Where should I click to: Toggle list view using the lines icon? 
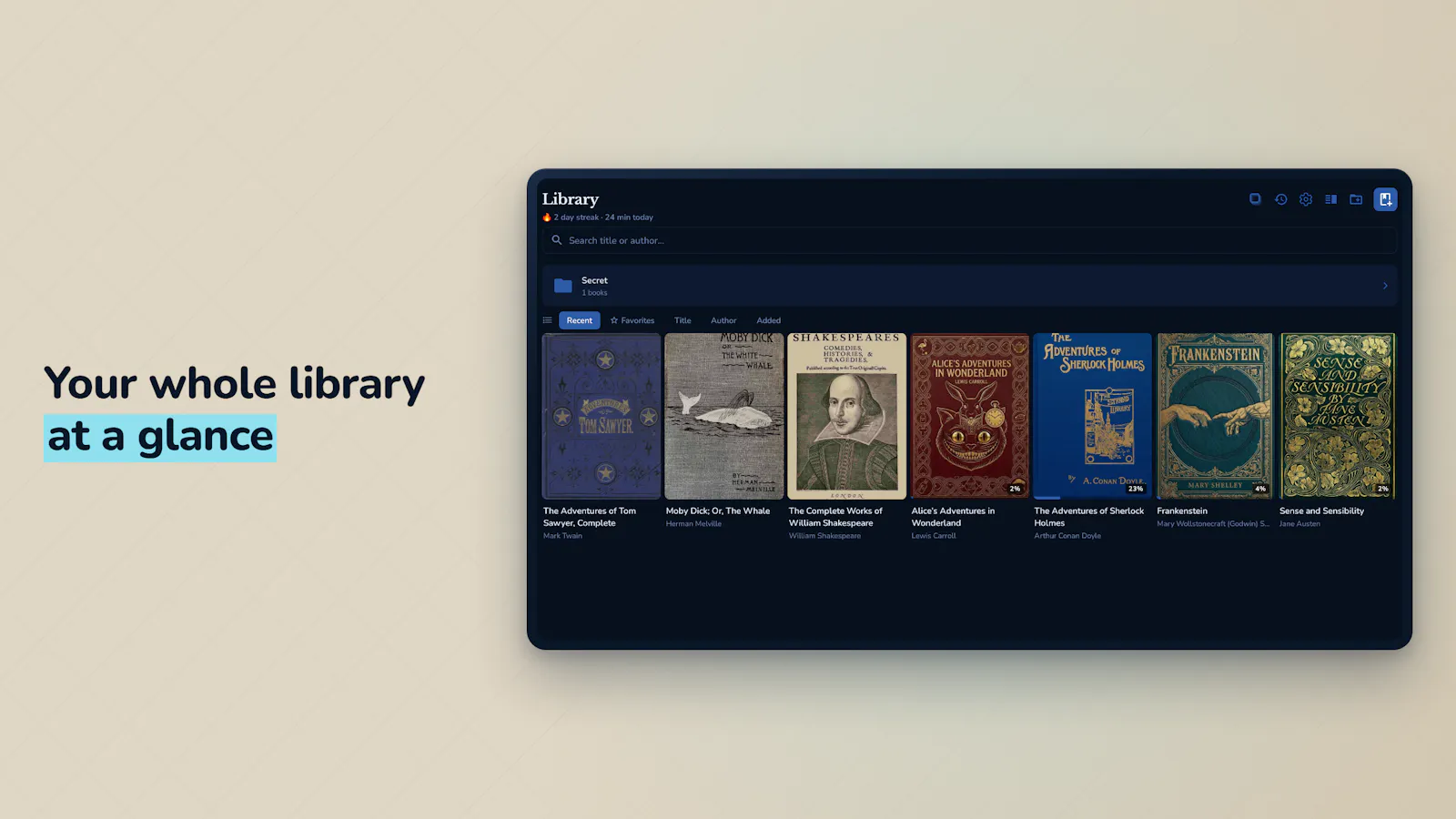pyautogui.click(x=547, y=320)
